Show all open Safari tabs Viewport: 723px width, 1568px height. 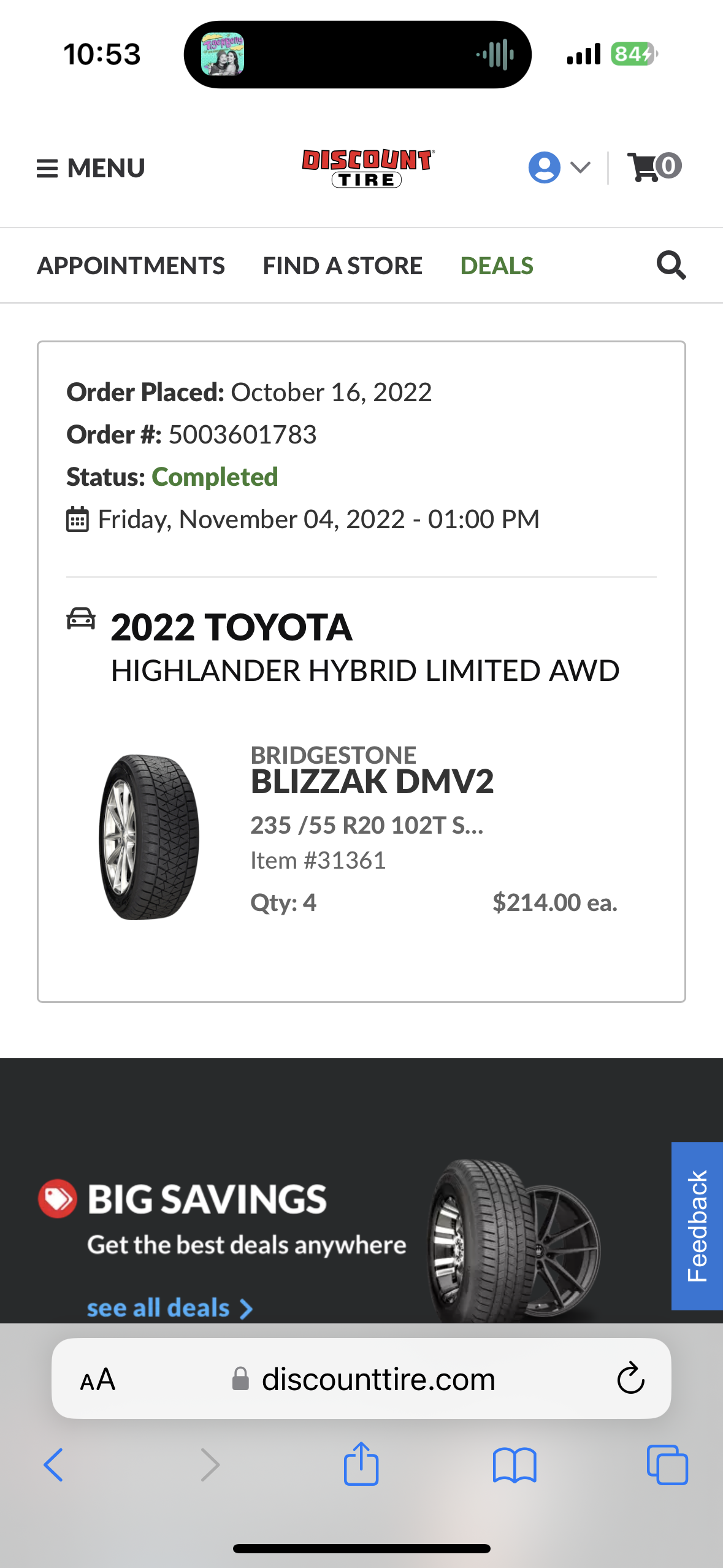pos(667,1465)
